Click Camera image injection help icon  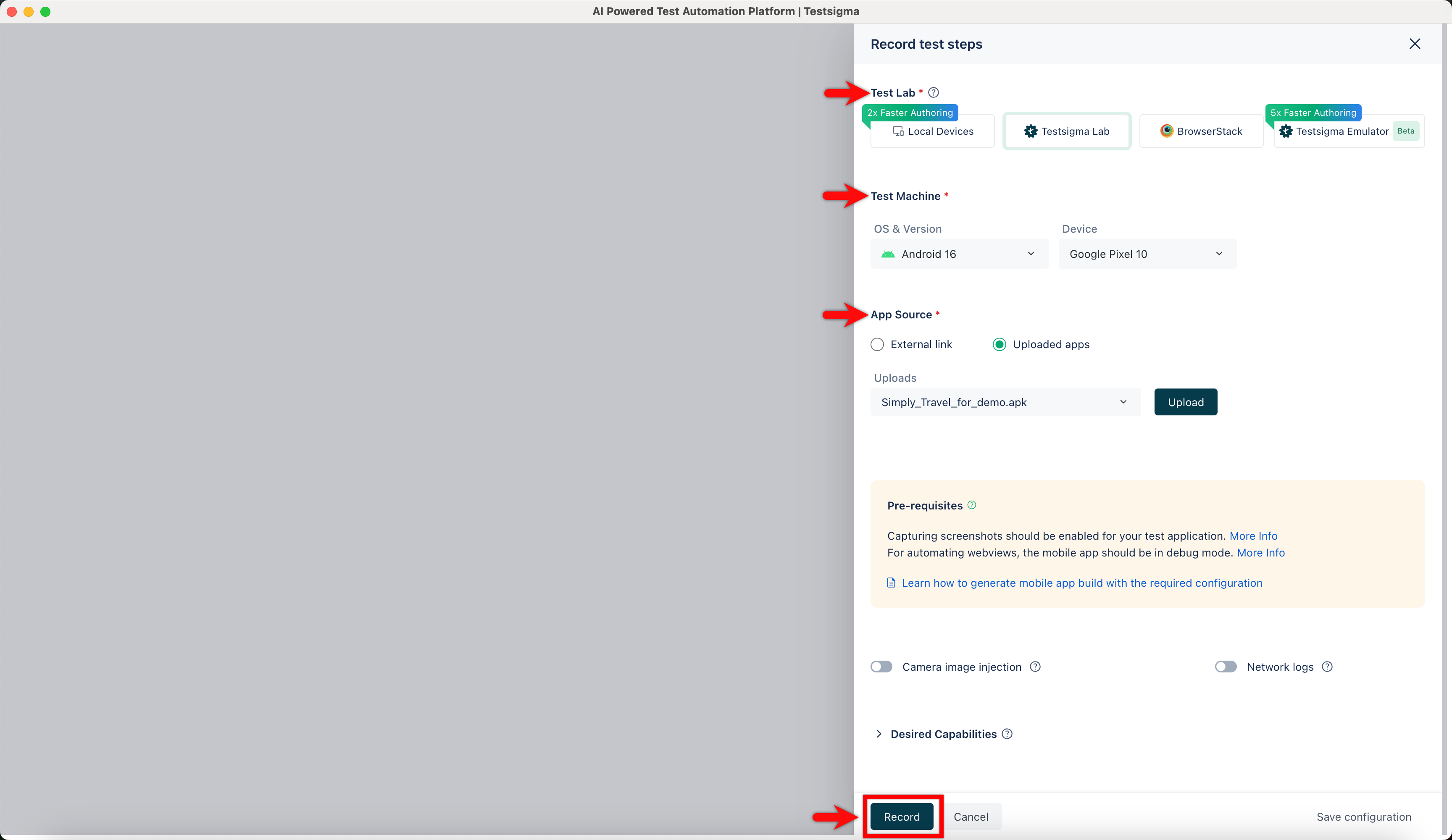tap(1035, 667)
